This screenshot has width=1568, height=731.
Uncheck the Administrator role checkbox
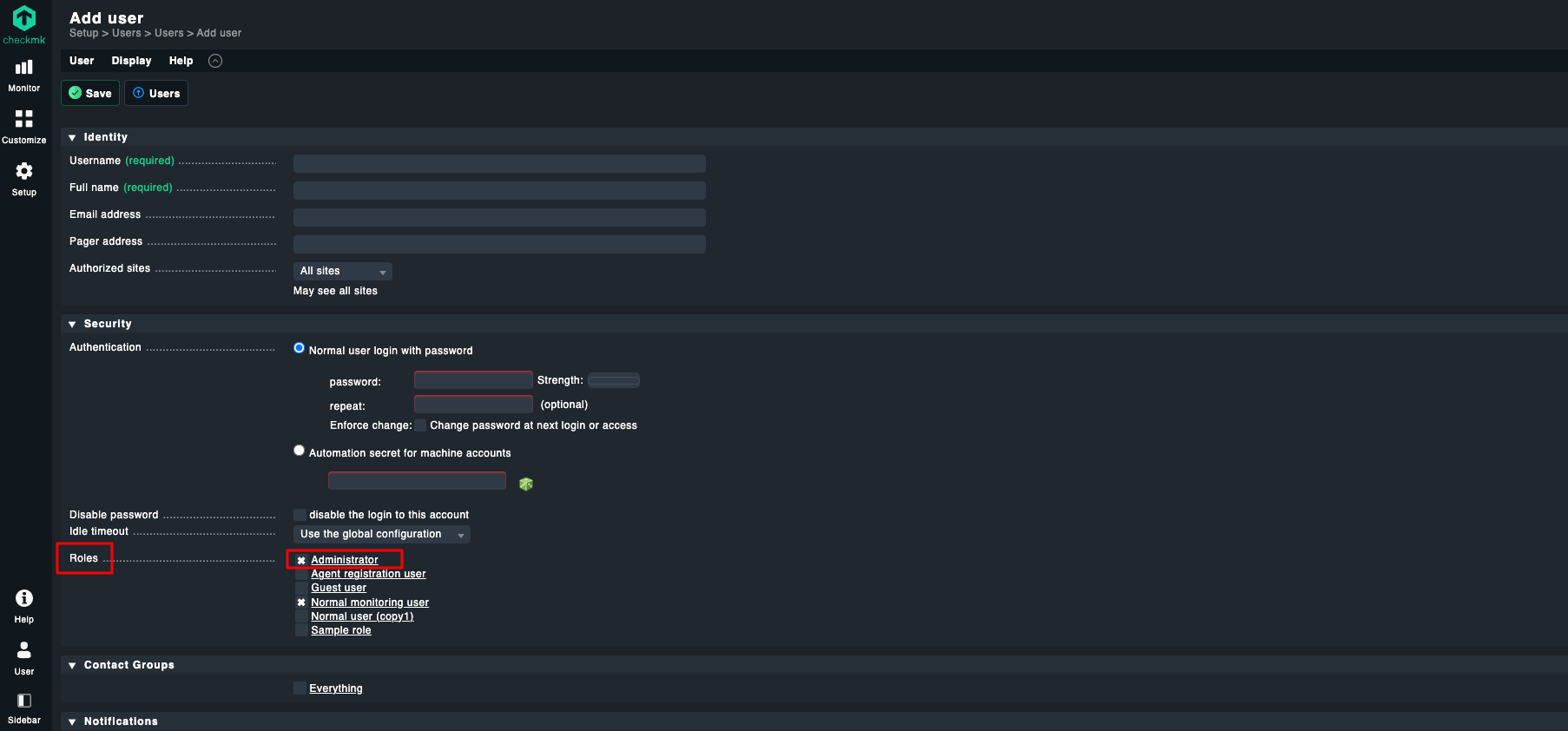pos(301,560)
